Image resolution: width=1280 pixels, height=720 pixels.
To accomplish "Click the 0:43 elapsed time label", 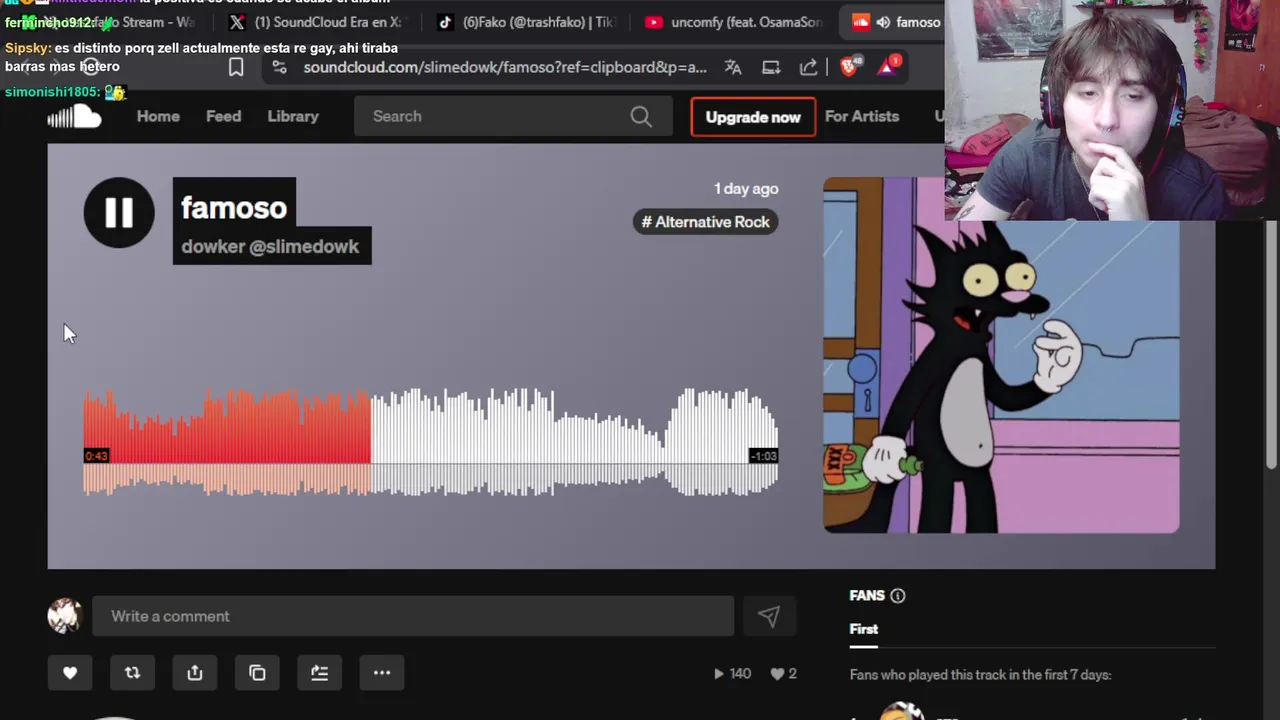I will click(x=96, y=456).
